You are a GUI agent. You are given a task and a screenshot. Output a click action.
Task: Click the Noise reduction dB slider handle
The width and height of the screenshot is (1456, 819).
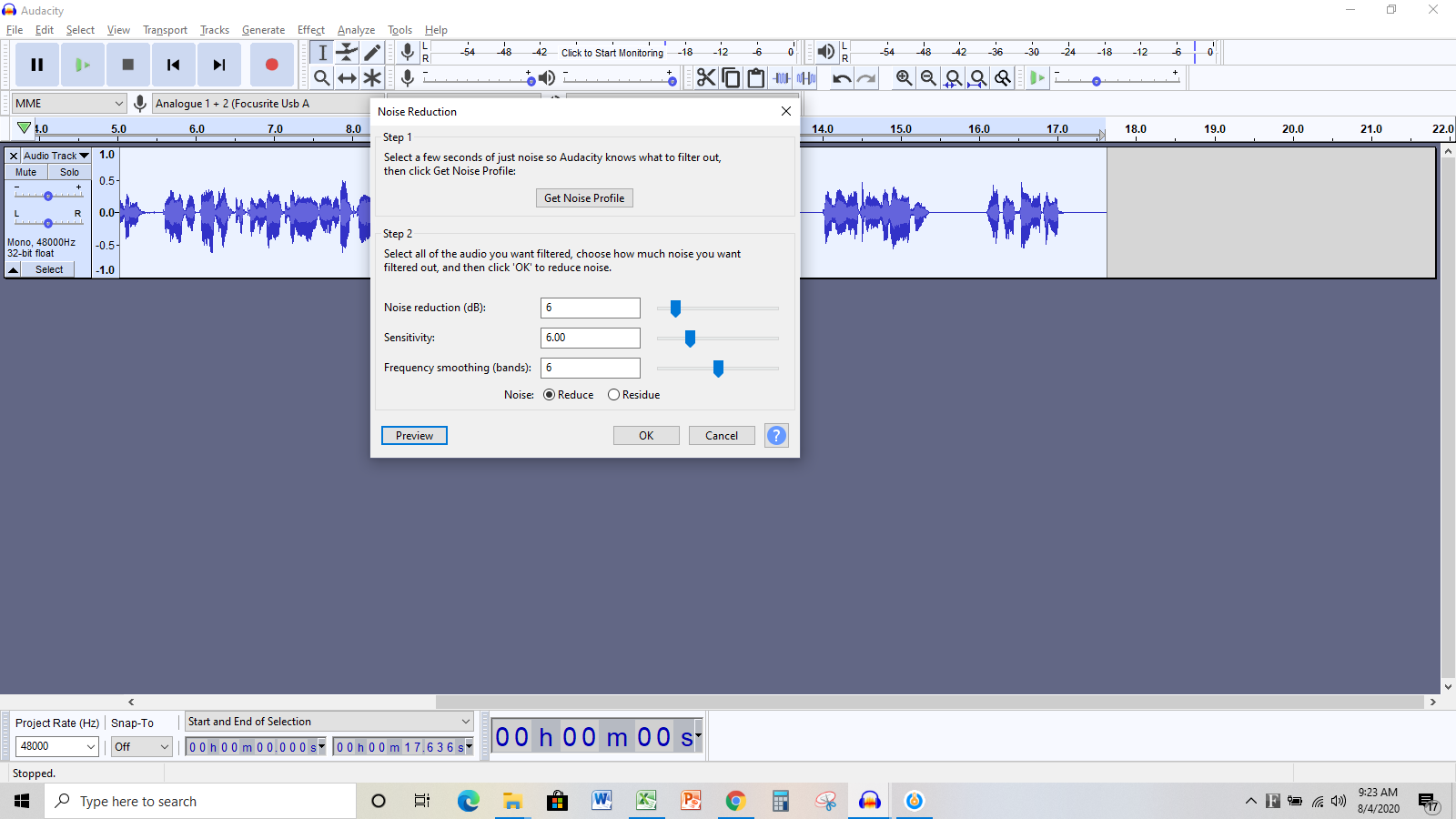pos(675,308)
